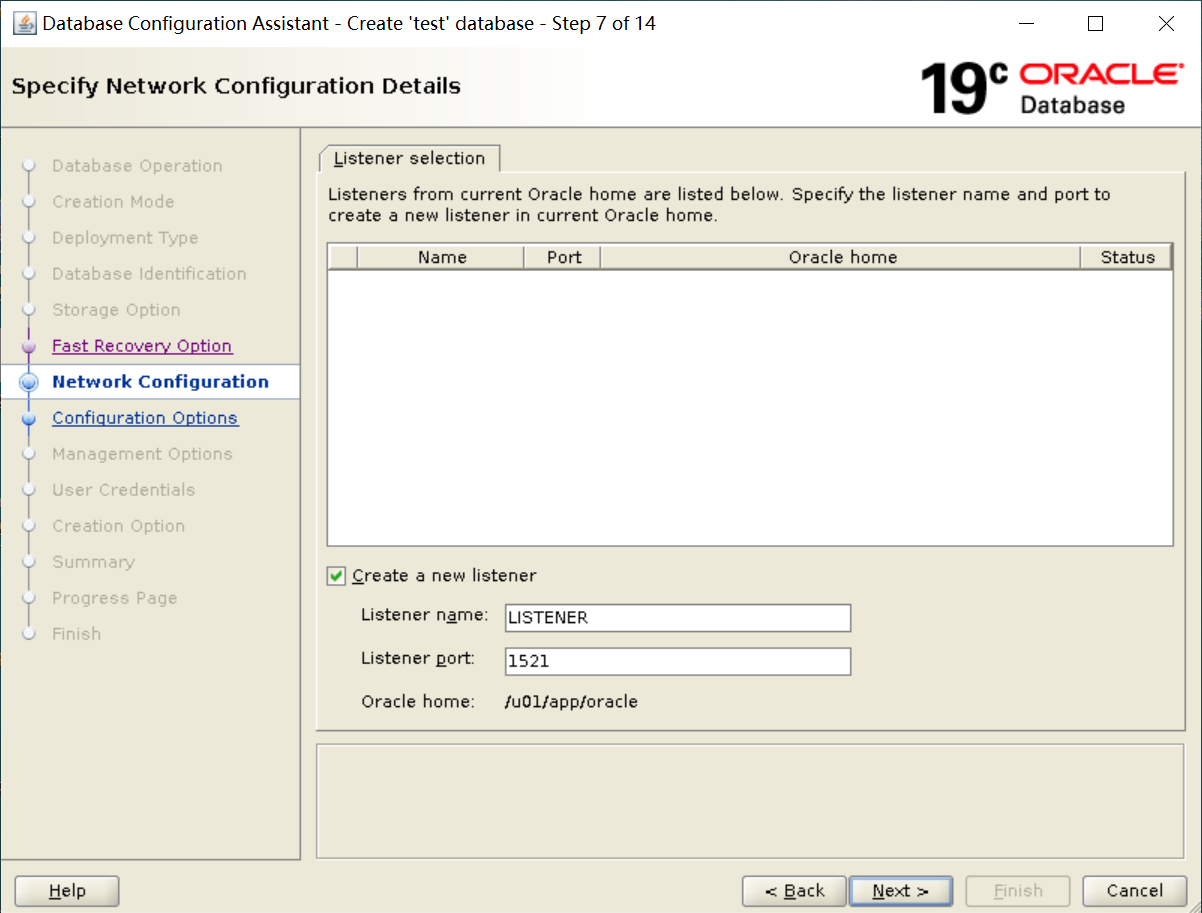Click the Summary step label

click(x=93, y=562)
